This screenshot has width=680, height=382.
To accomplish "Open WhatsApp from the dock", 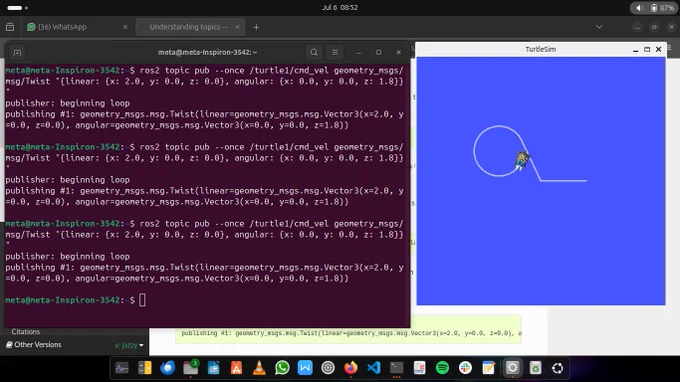I will coord(282,368).
